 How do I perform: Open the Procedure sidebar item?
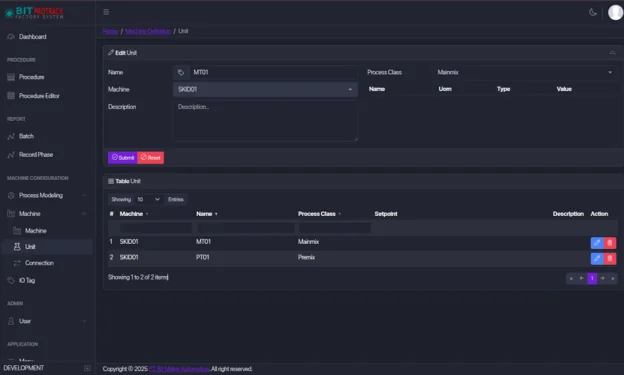coord(31,77)
